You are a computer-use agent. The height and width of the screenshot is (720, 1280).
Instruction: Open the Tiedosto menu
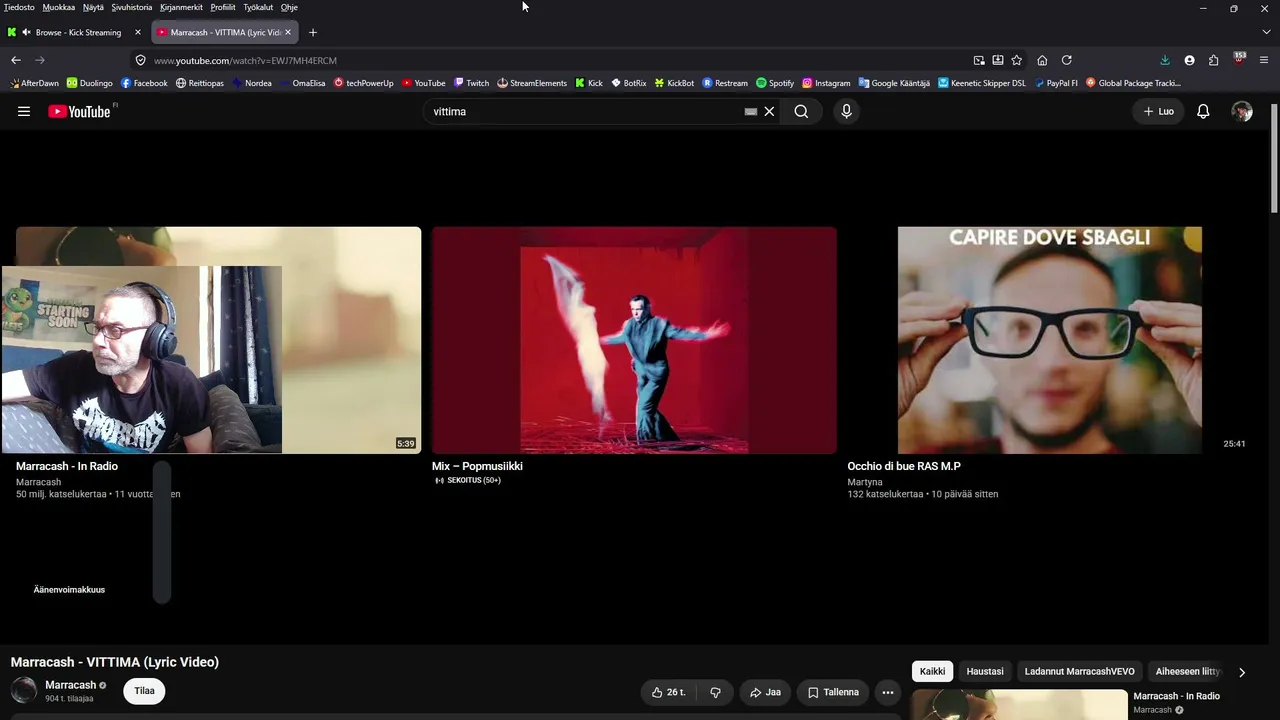click(x=19, y=7)
